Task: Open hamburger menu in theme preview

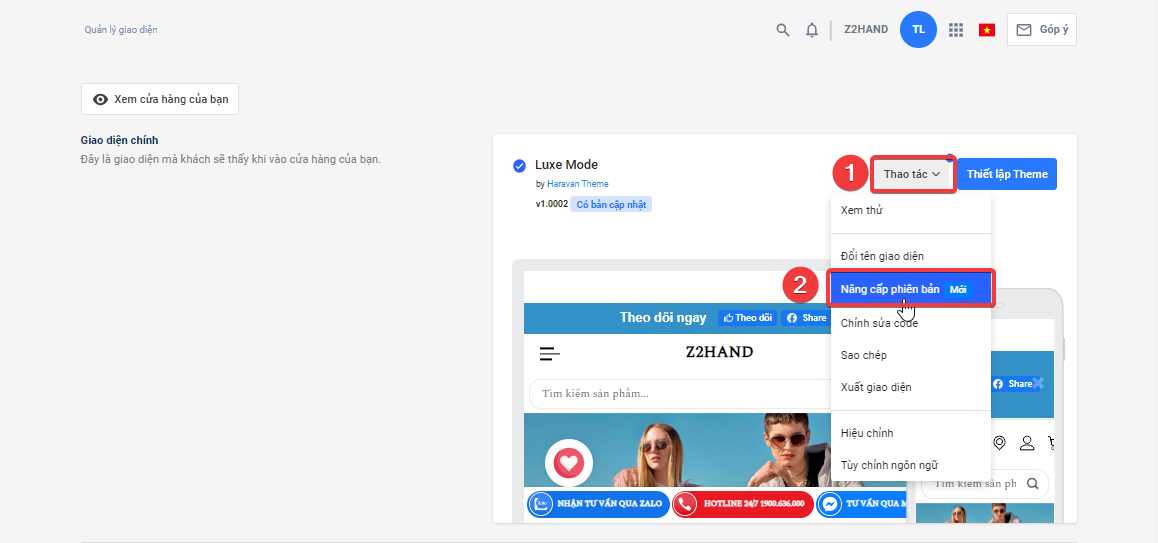Action: point(549,353)
